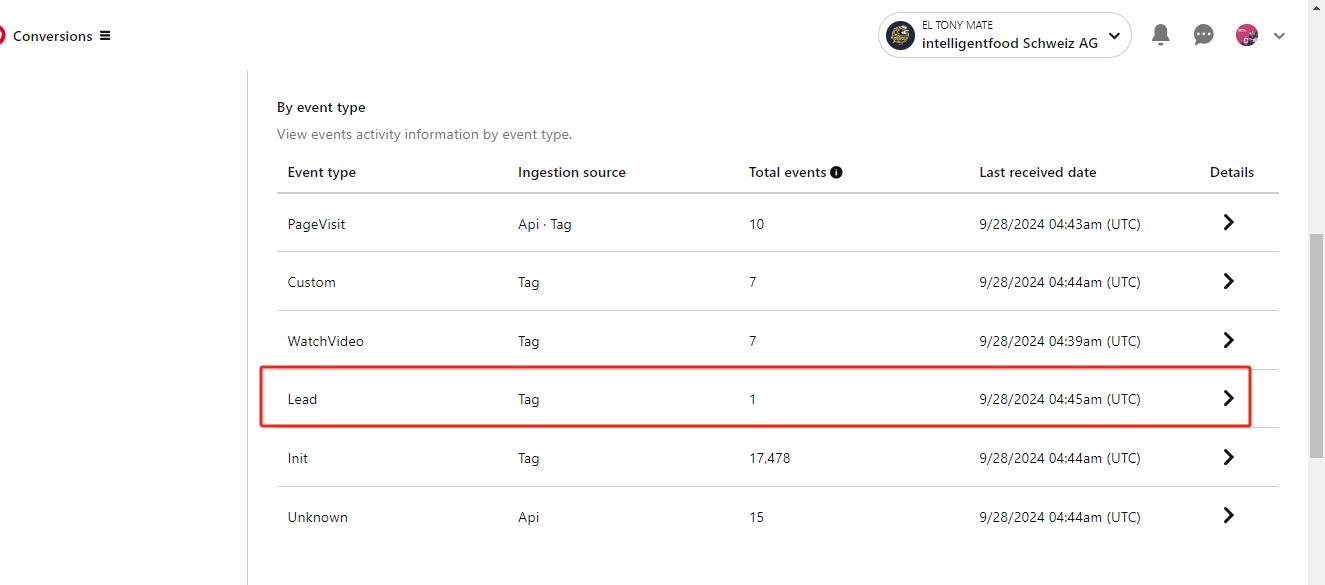This screenshot has width=1325, height=585.
Task: Click the Pinterest logo
Action: 2,35
